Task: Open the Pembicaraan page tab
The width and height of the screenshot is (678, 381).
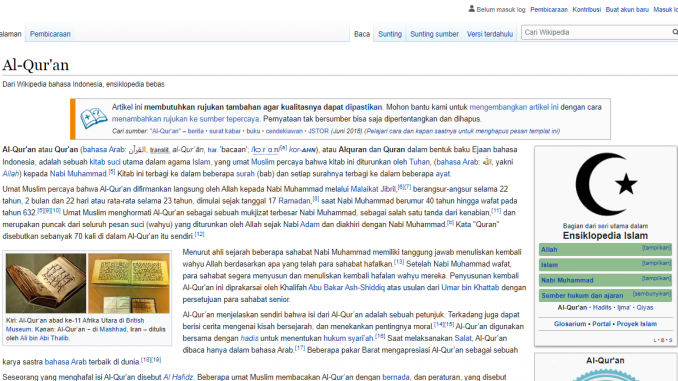Action: (50, 34)
